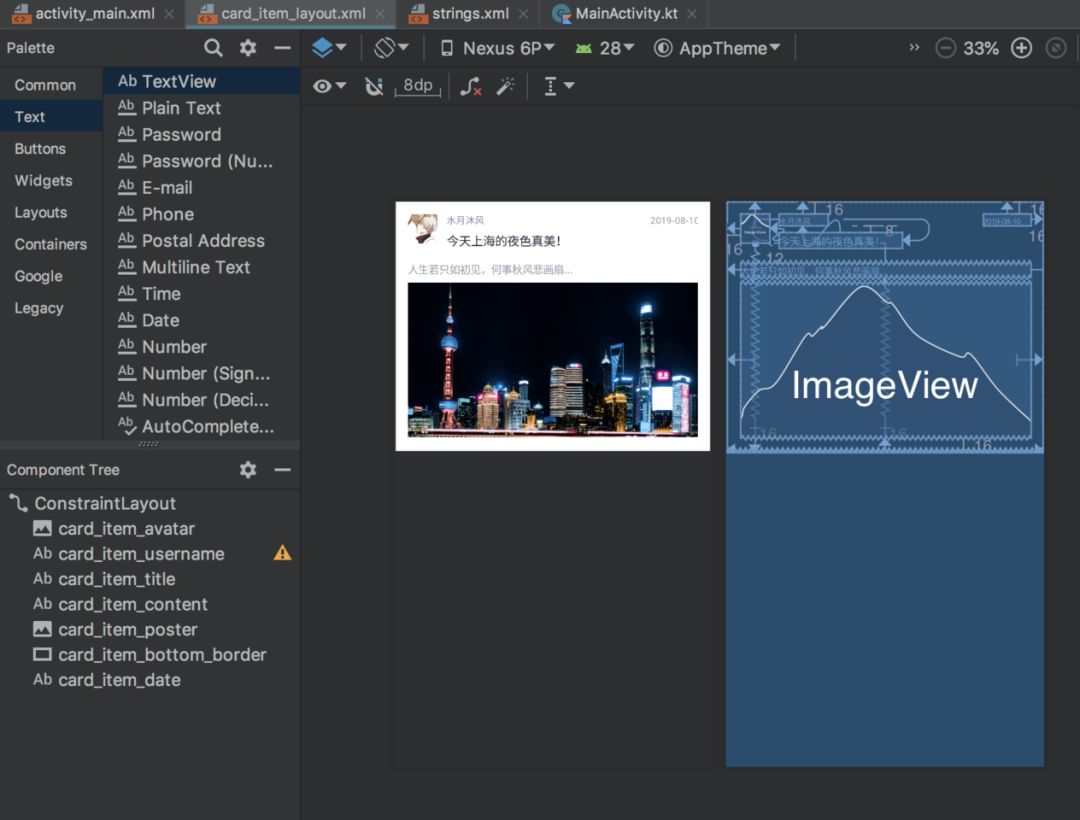Viewport: 1080px width, 820px height.
Task: Click the Infer Constraints magic wand
Action: pyautogui.click(x=506, y=87)
